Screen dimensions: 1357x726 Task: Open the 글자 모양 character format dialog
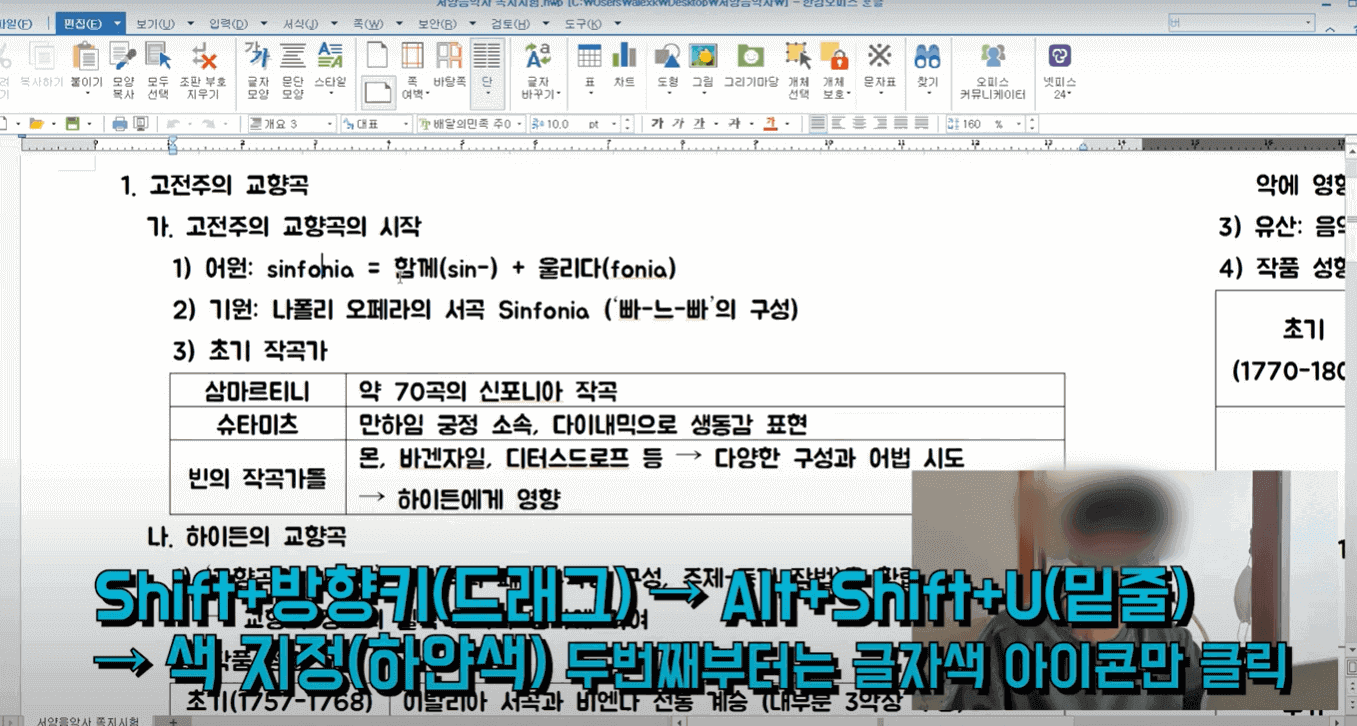(x=257, y=70)
